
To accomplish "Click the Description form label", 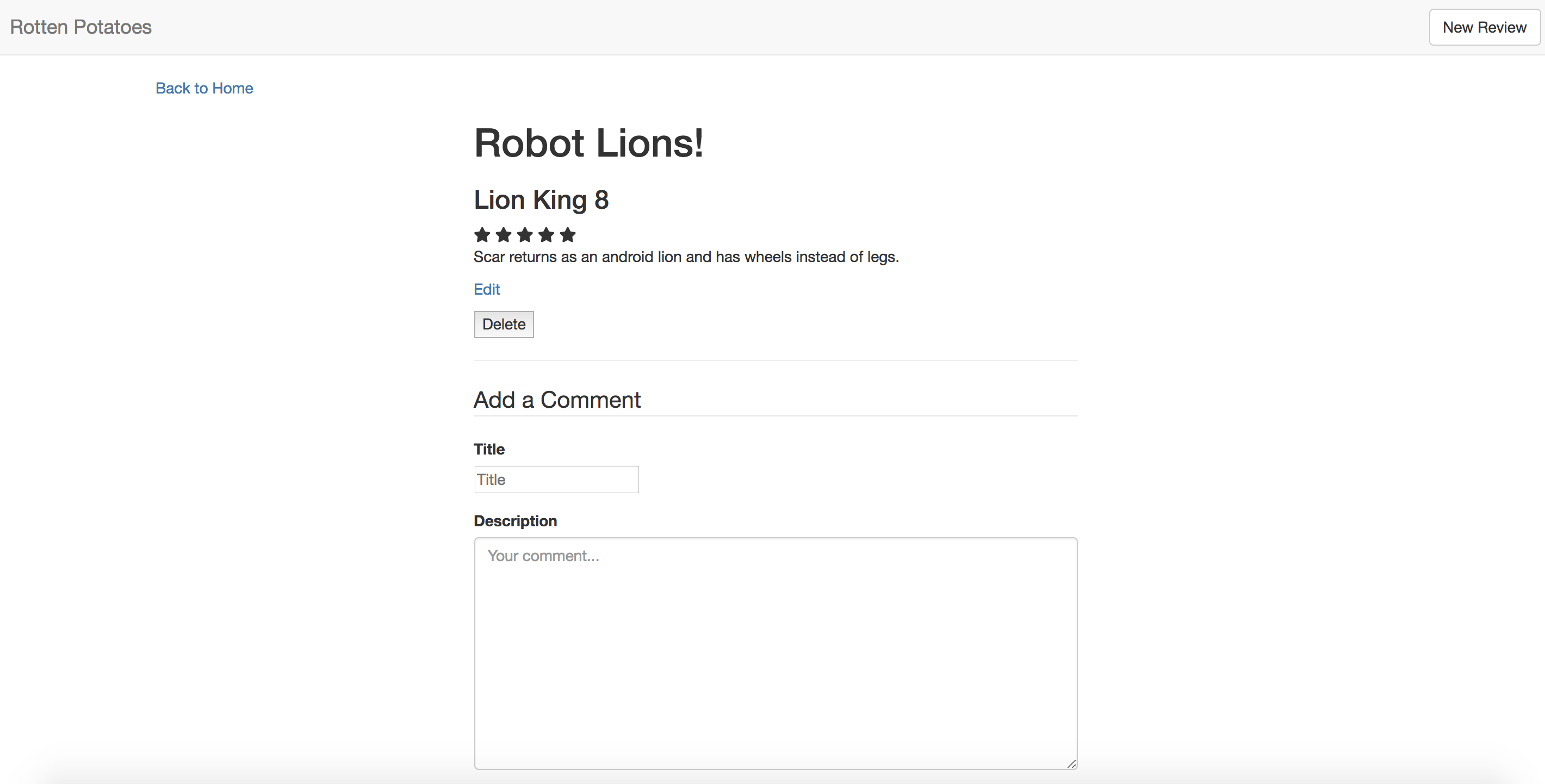I will coord(515,521).
